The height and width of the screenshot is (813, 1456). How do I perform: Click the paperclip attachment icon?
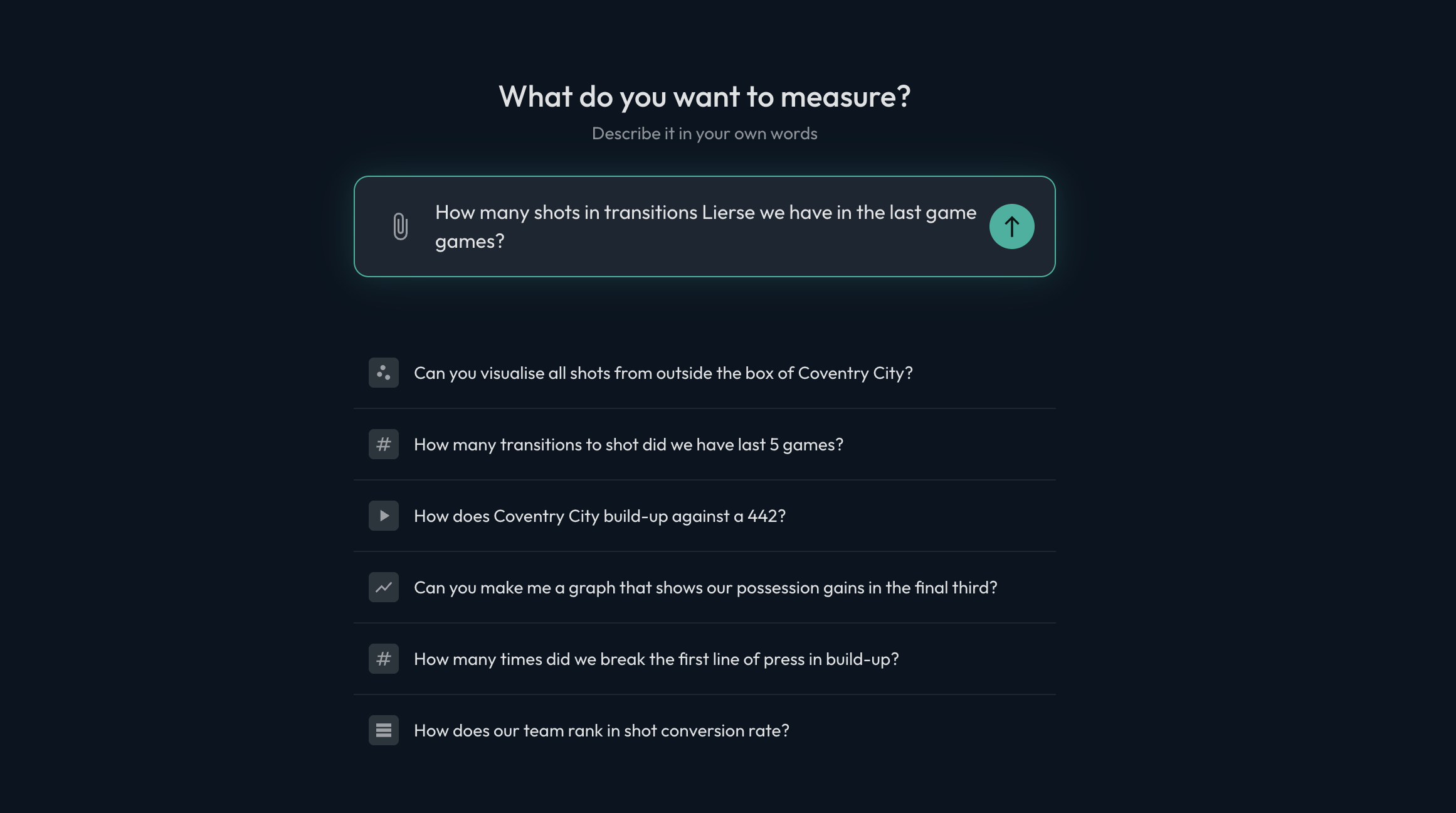(400, 226)
